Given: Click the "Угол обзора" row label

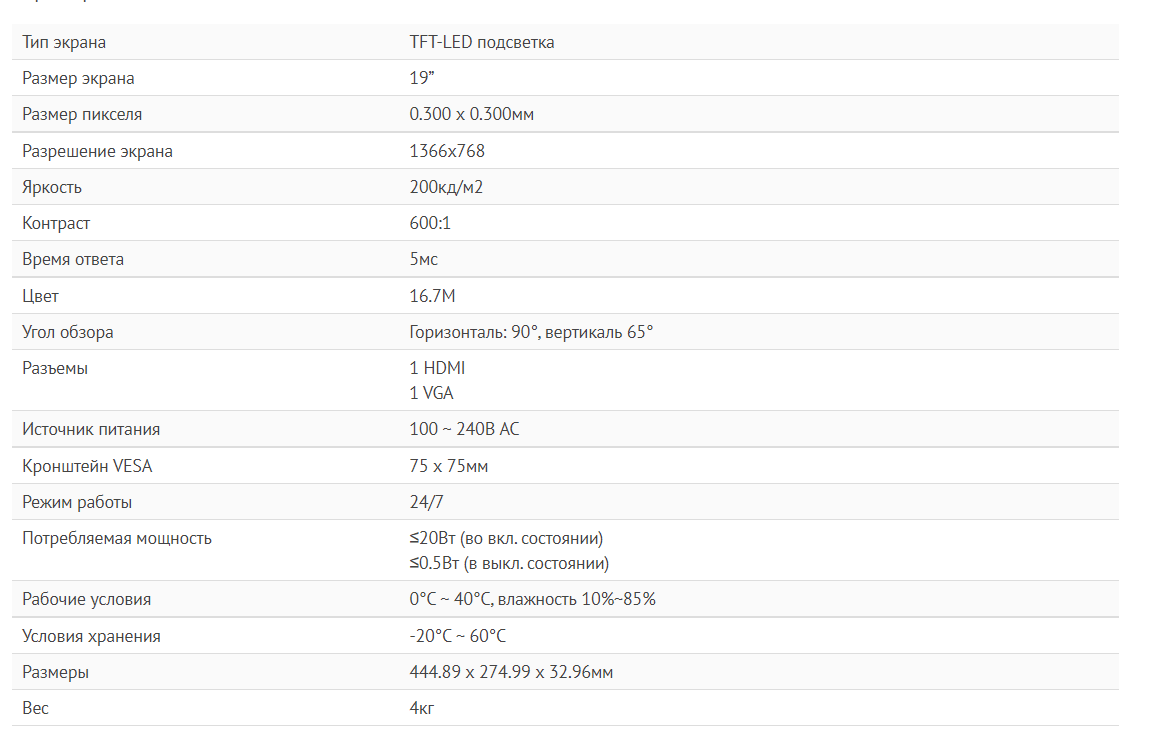Looking at the screenshot, I should tap(68, 332).
